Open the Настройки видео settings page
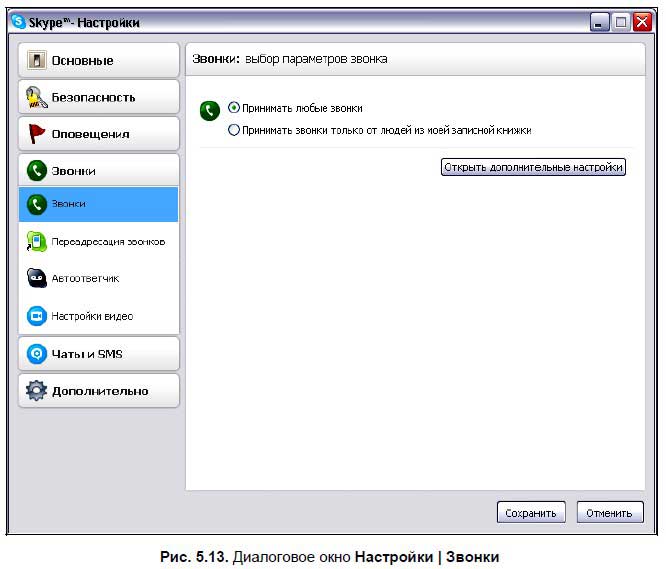 tap(92, 316)
